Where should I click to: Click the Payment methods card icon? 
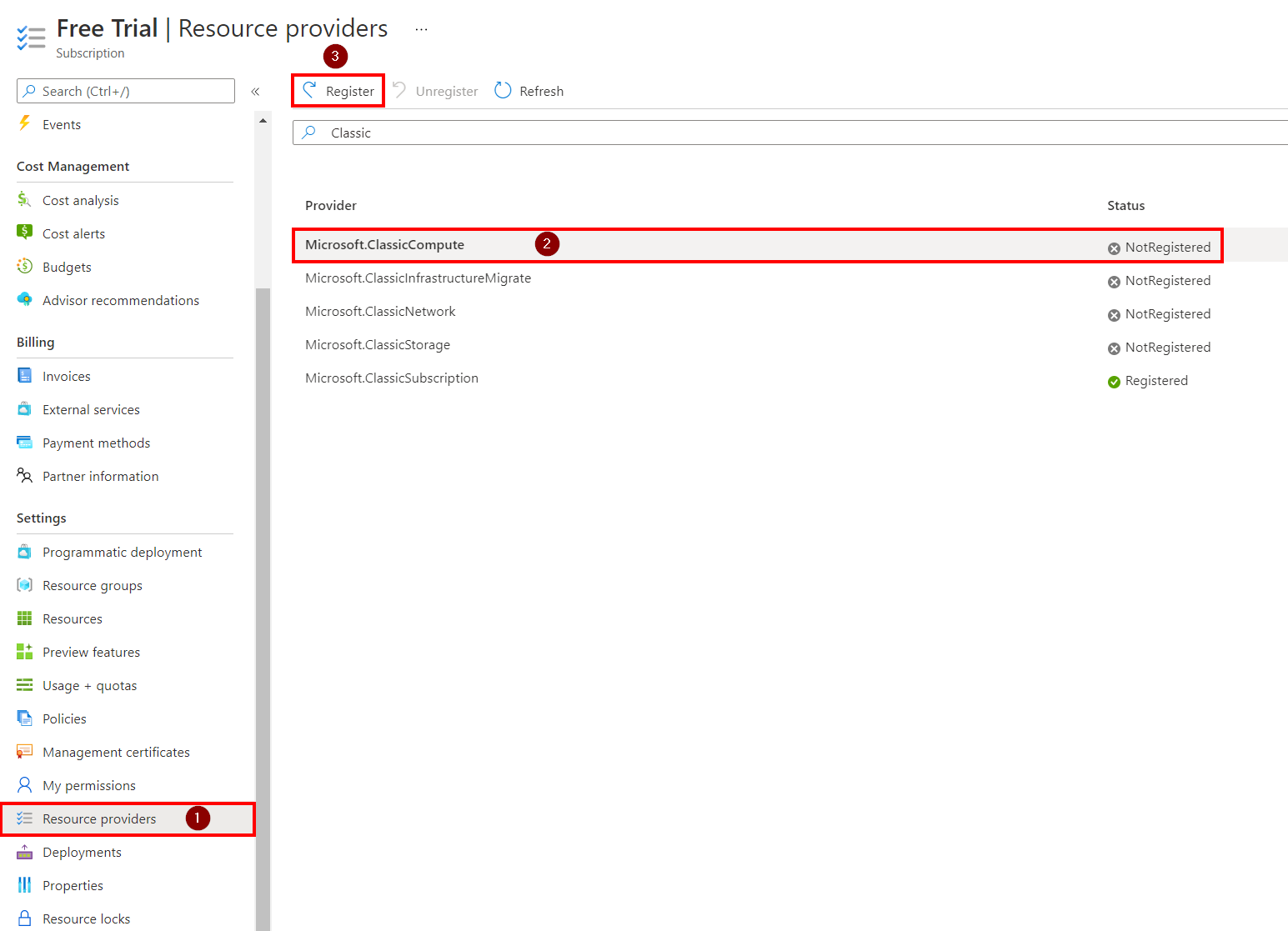point(24,442)
